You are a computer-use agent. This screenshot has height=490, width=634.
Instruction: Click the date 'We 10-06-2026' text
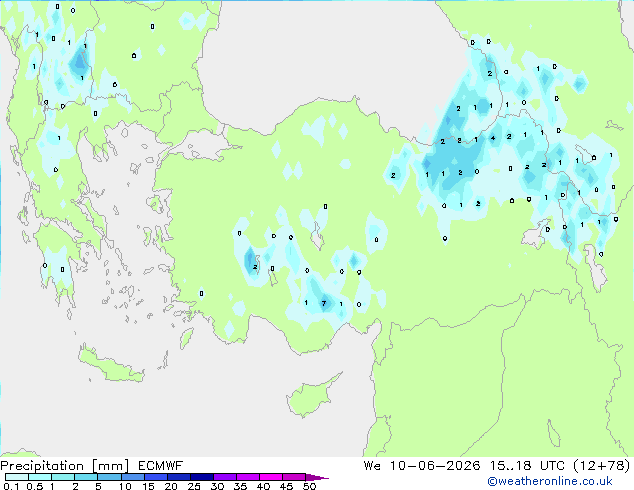click(x=422, y=466)
